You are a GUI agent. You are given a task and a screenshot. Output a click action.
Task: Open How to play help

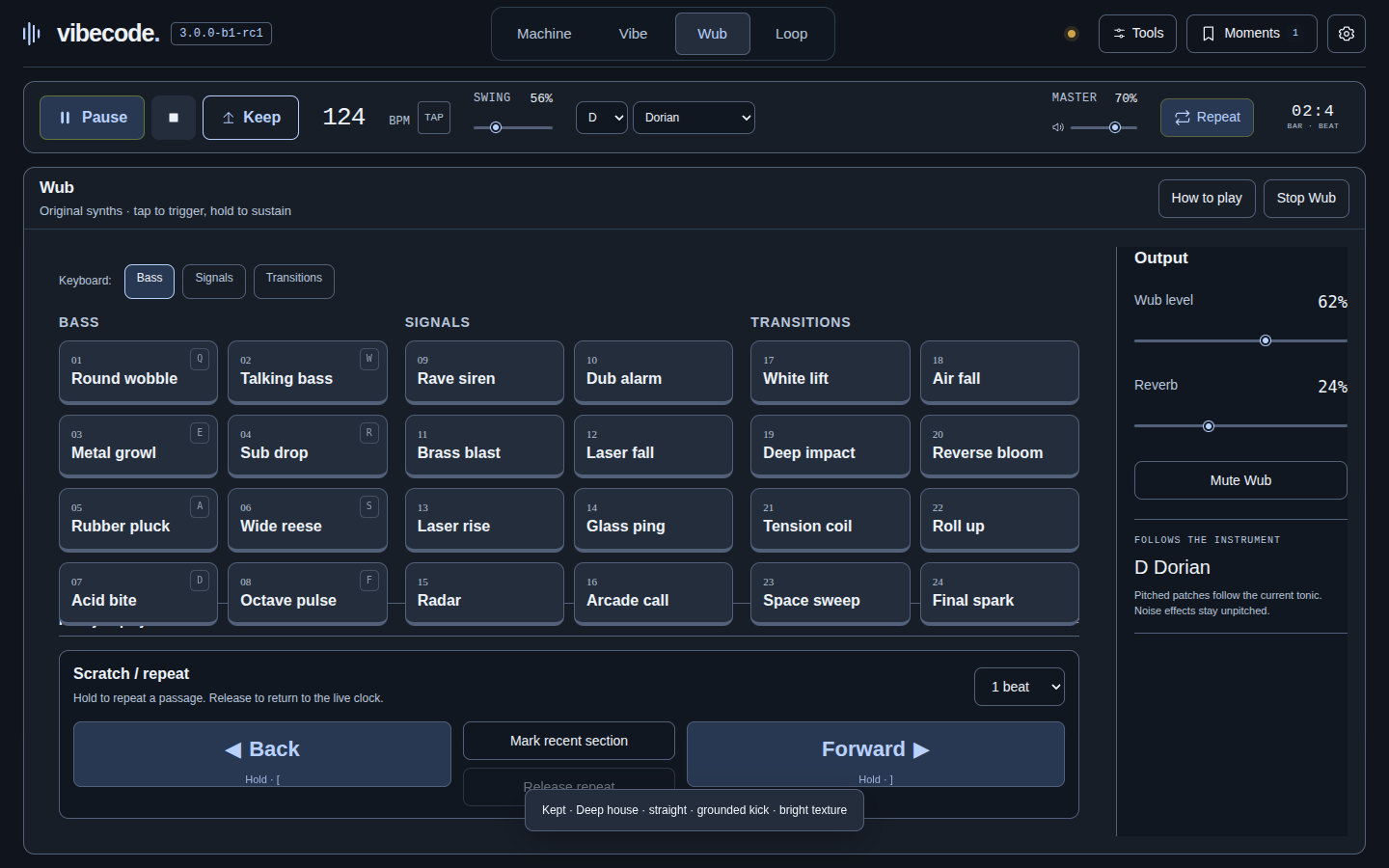pos(1207,199)
